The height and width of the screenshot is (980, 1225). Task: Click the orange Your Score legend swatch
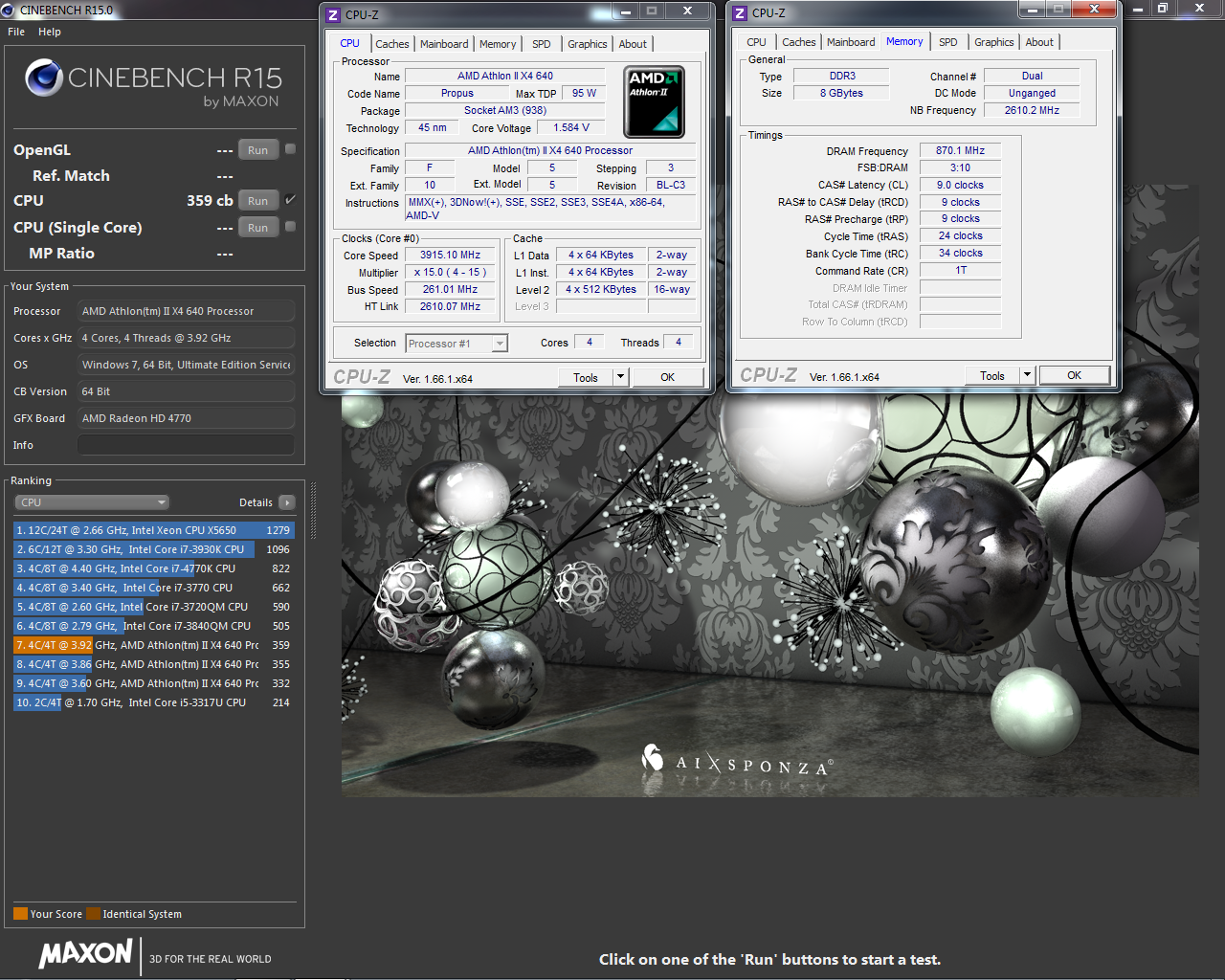click(20, 913)
